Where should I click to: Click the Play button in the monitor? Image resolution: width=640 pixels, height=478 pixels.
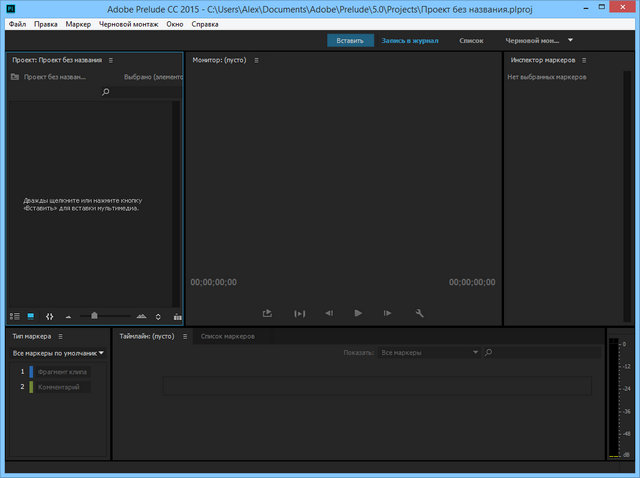point(358,313)
